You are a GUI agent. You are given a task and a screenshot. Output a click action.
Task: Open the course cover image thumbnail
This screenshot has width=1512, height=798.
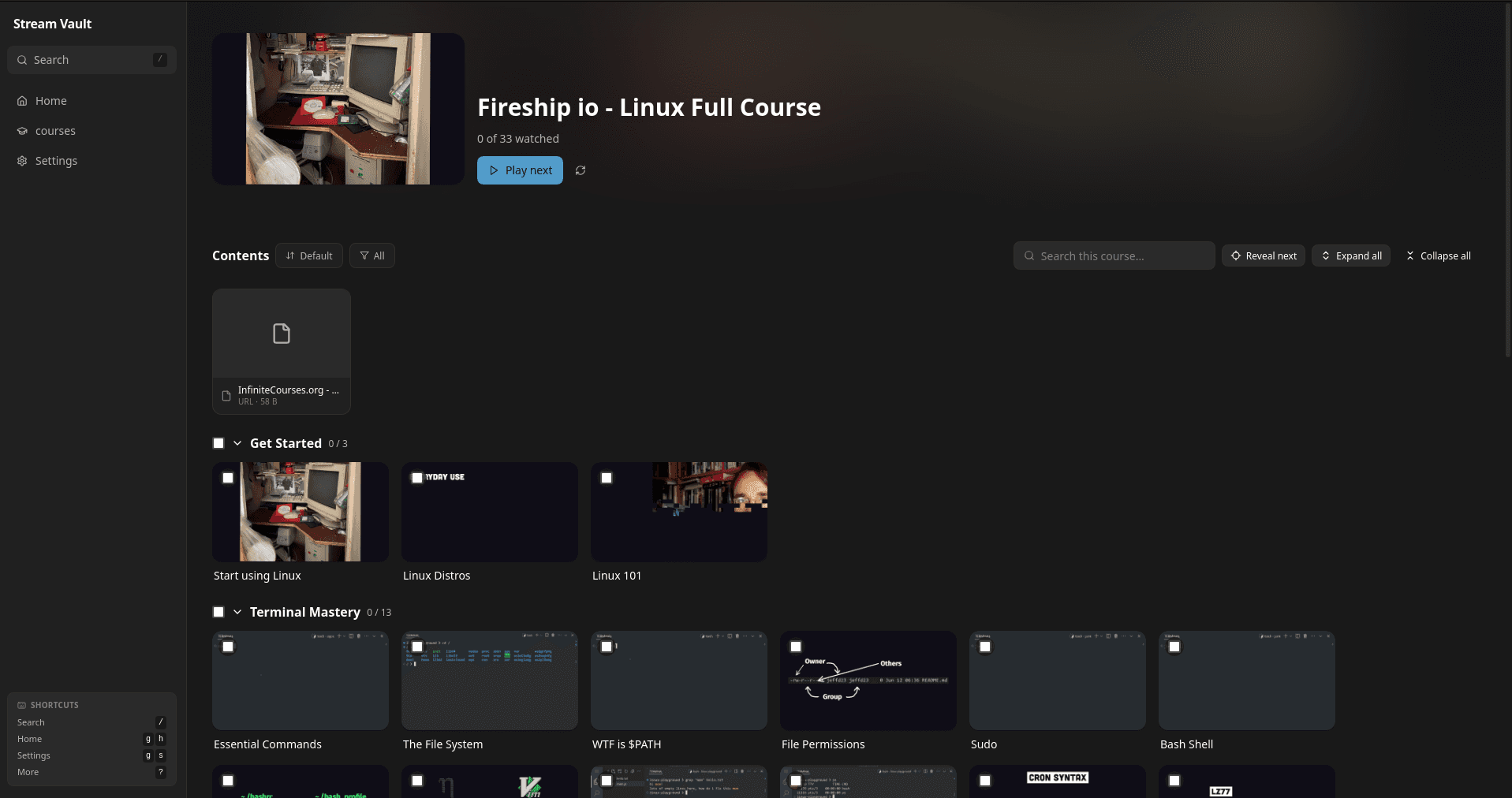tap(338, 109)
